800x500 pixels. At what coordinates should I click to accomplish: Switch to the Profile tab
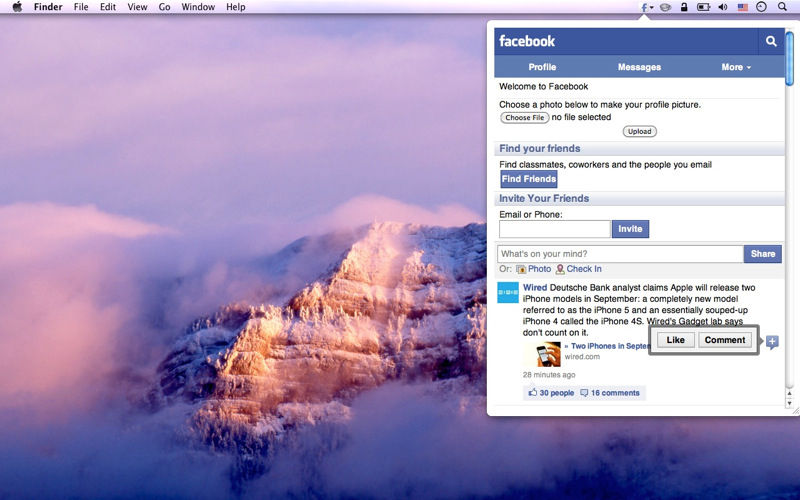click(542, 67)
